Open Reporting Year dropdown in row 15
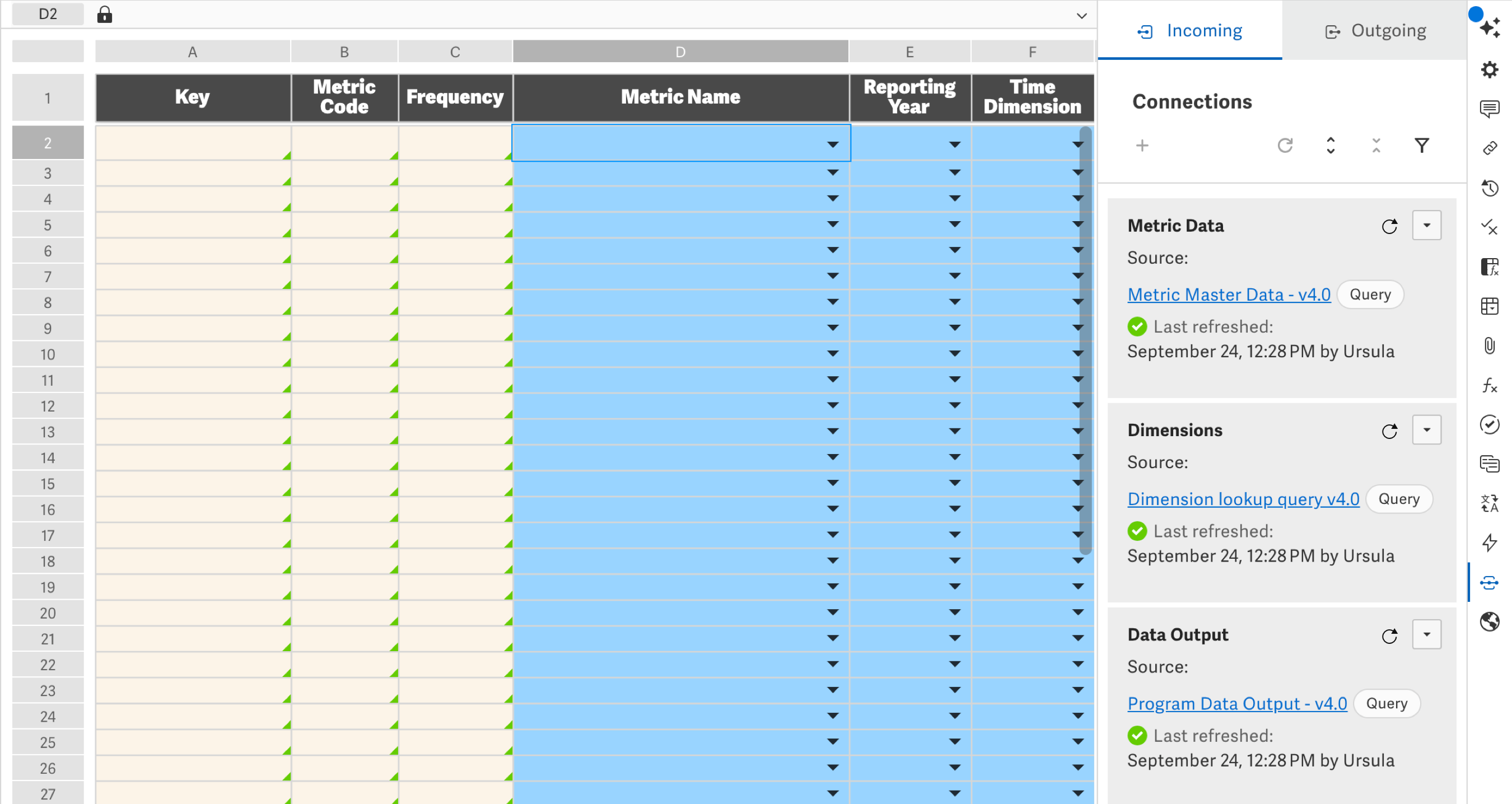Image resolution: width=1512 pixels, height=804 pixels. (x=955, y=483)
